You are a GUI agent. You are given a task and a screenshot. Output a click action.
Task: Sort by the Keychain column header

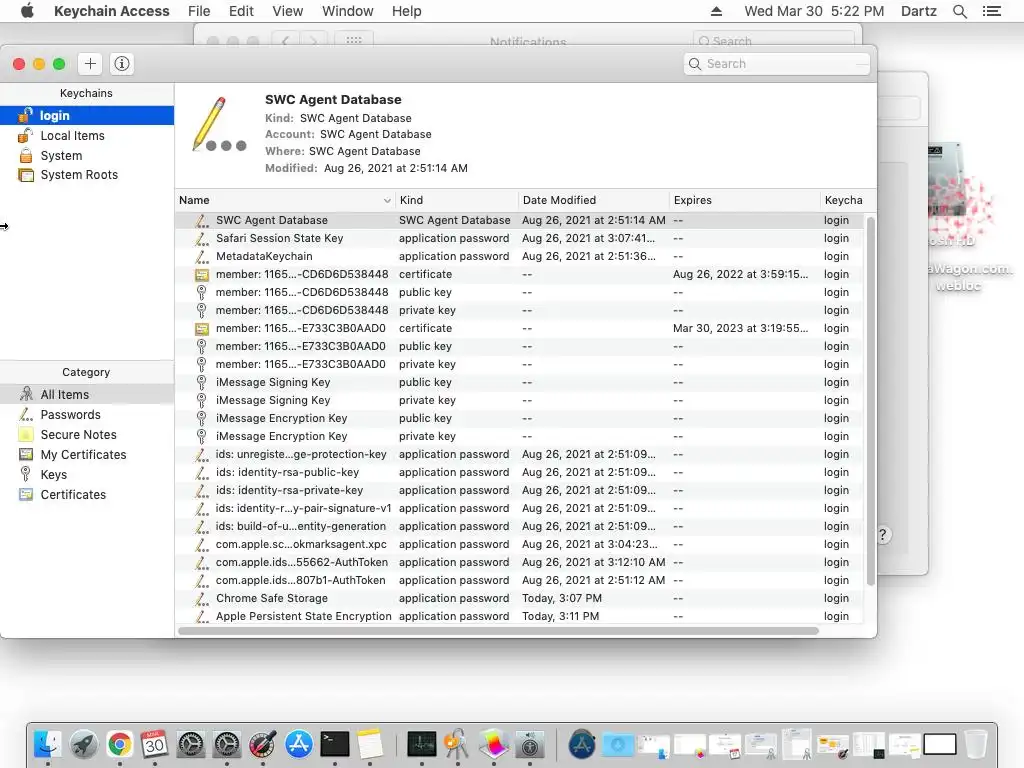pos(848,200)
